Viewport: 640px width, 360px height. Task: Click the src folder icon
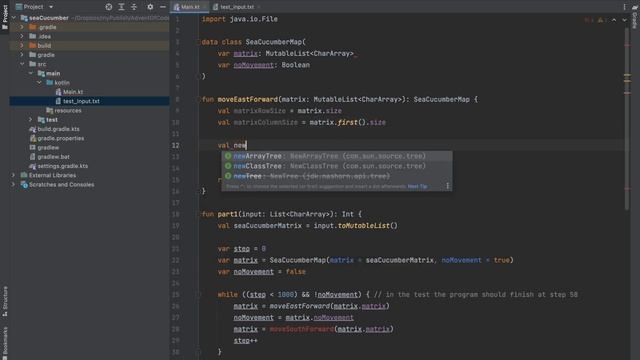[x=33, y=64]
